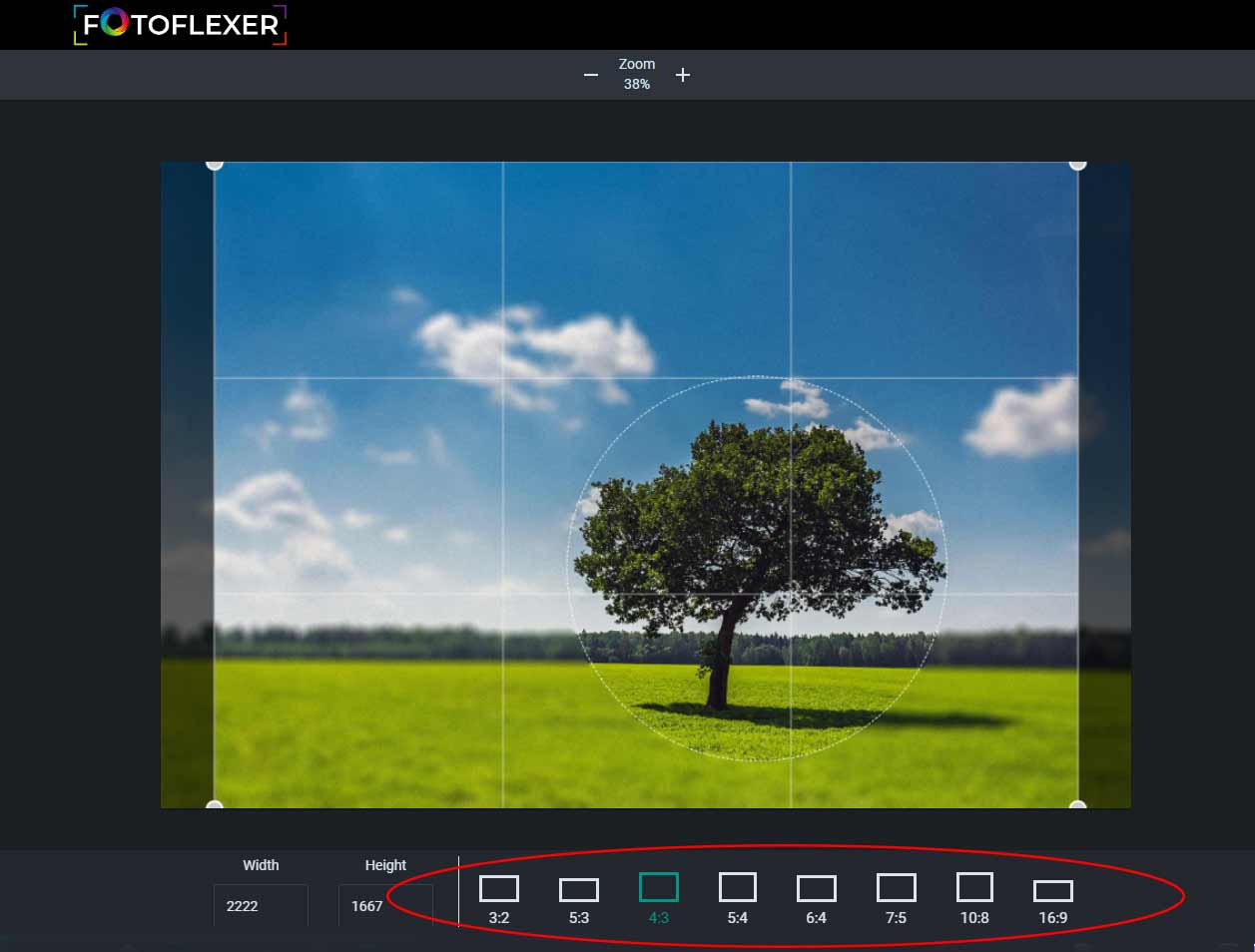Click the 38% zoom level text
Image resolution: width=1255 pixels, height=952 pixels.
point(637,85)
